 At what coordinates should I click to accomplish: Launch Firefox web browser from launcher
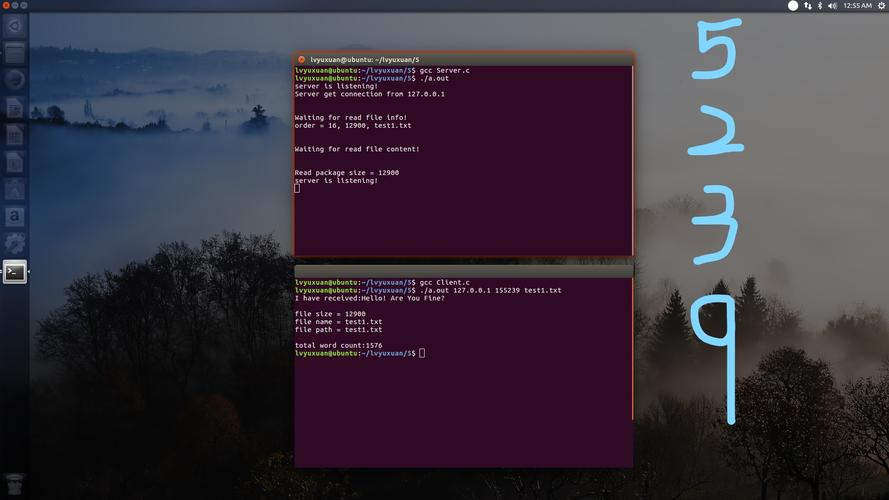point(14,80)
